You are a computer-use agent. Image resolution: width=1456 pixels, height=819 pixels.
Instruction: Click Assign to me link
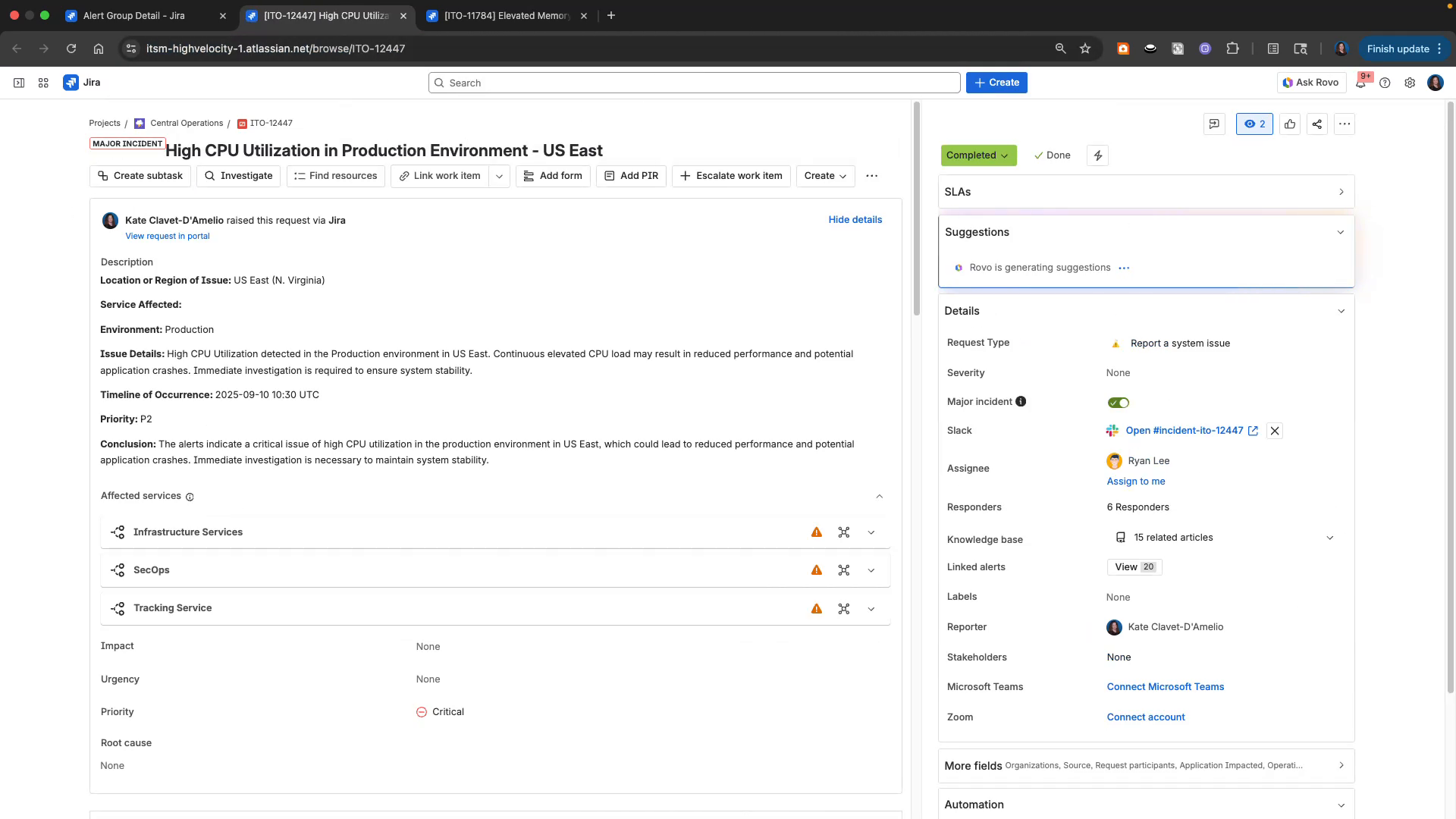[1135, 481]
